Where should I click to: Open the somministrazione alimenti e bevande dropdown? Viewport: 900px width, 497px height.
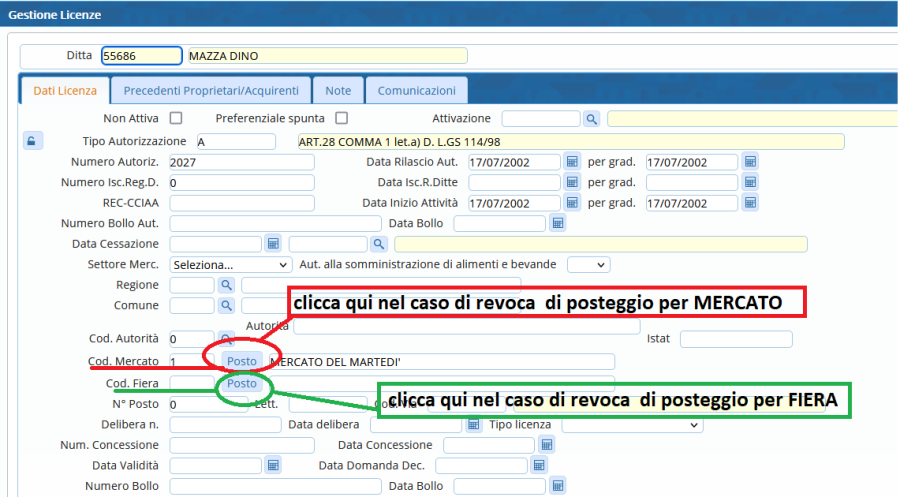[x=588, y=265]
